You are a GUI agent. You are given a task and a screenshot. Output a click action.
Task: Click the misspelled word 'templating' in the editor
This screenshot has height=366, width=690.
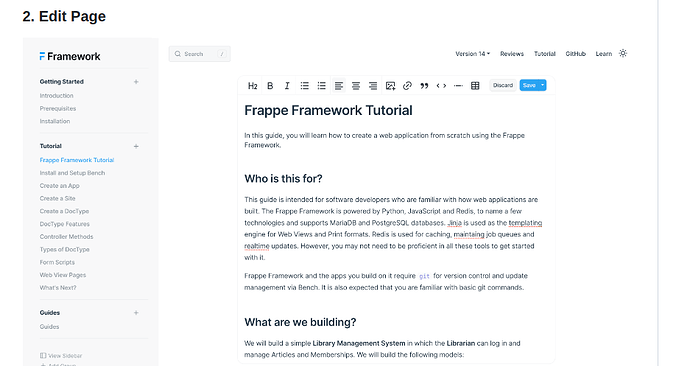[525, 223]
